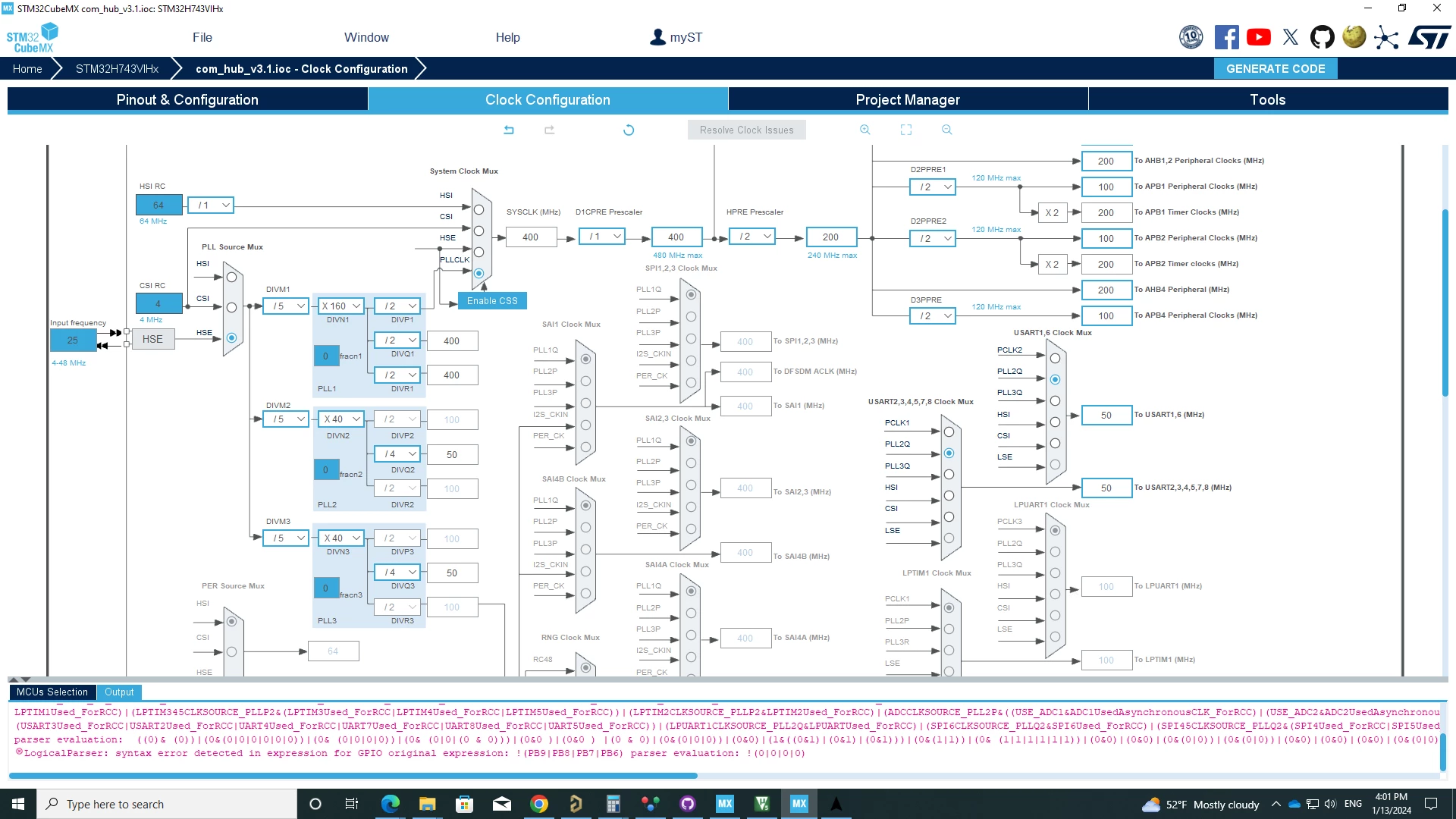The image size is (1456, 819).
Task: Click the HSE input frequency field 25
Action: pyautogui.click(x=73, y=340)
